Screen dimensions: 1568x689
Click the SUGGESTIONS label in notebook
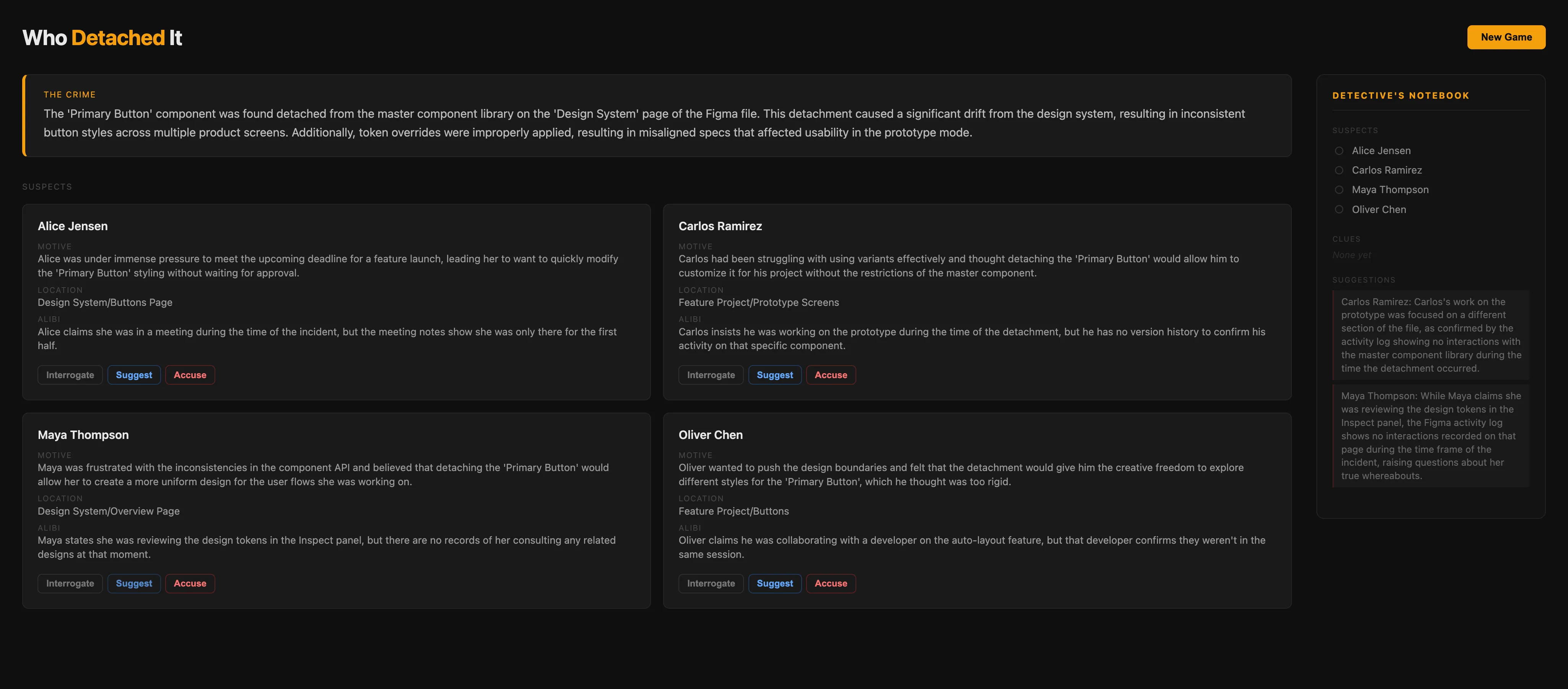pos(1363,280)
